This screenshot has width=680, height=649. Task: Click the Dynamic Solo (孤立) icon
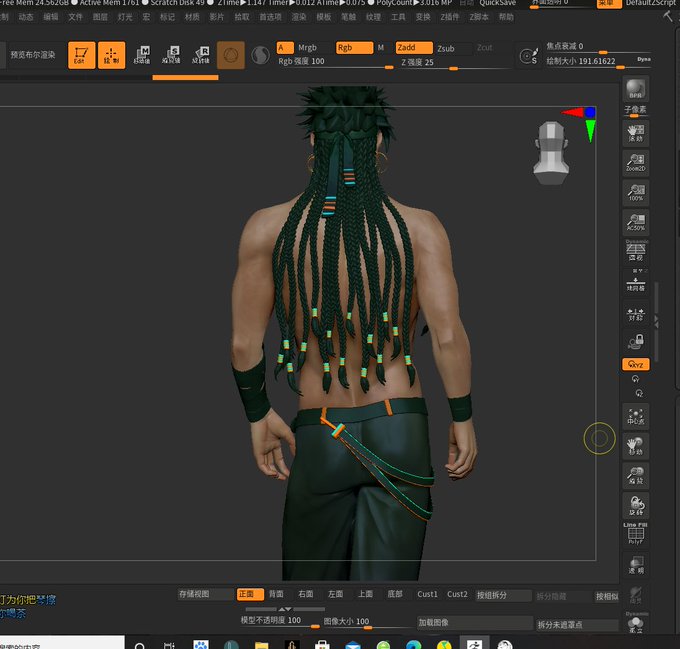coord(636,624)
